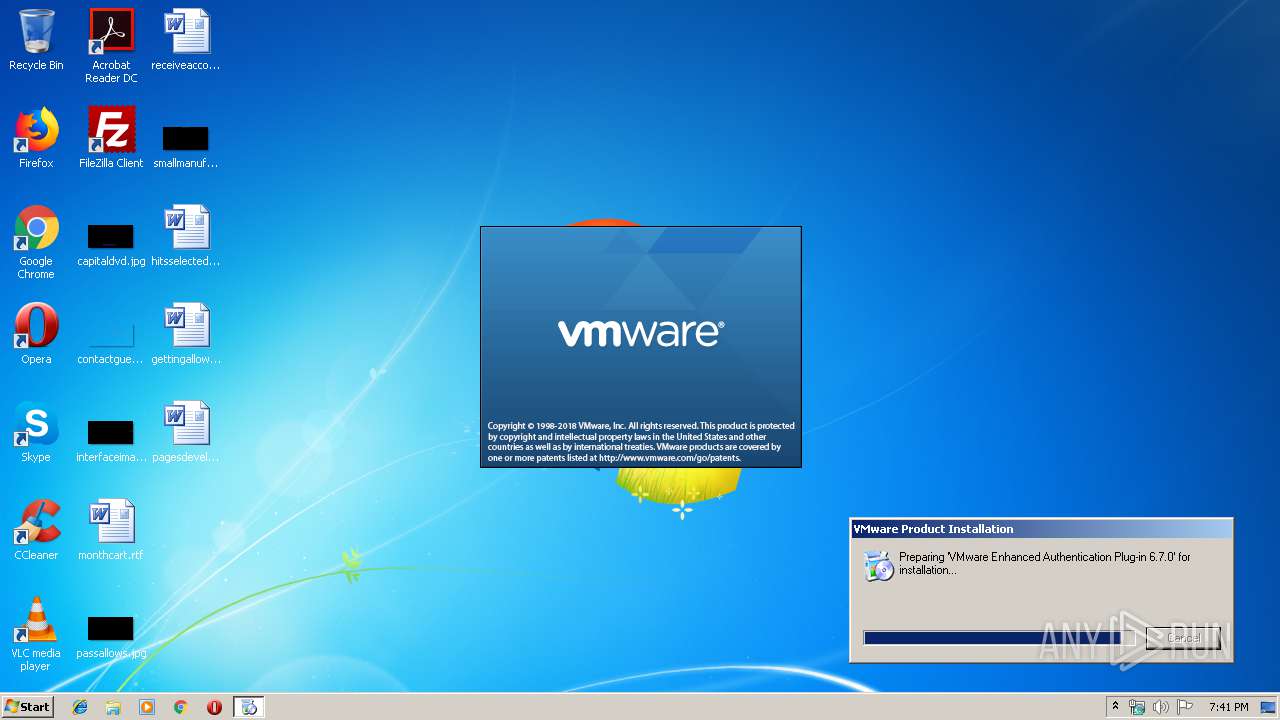Click the Show desktop button

pos(1268,707)
